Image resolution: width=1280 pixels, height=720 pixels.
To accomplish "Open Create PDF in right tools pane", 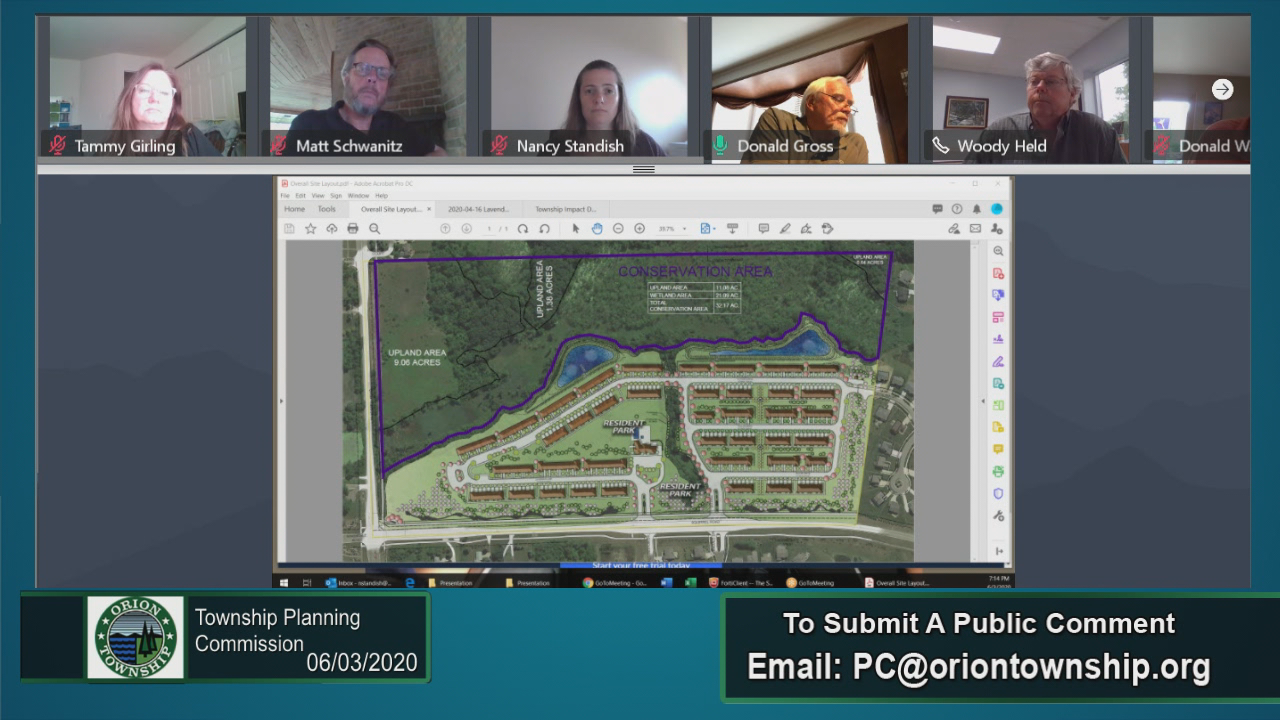I will coord(998,273).
